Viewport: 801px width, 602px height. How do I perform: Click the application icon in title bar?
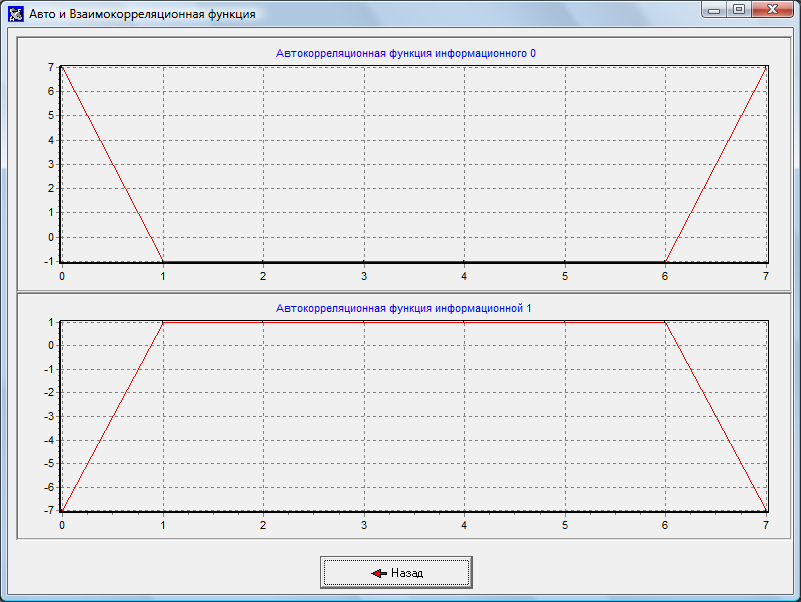(16, 14)
